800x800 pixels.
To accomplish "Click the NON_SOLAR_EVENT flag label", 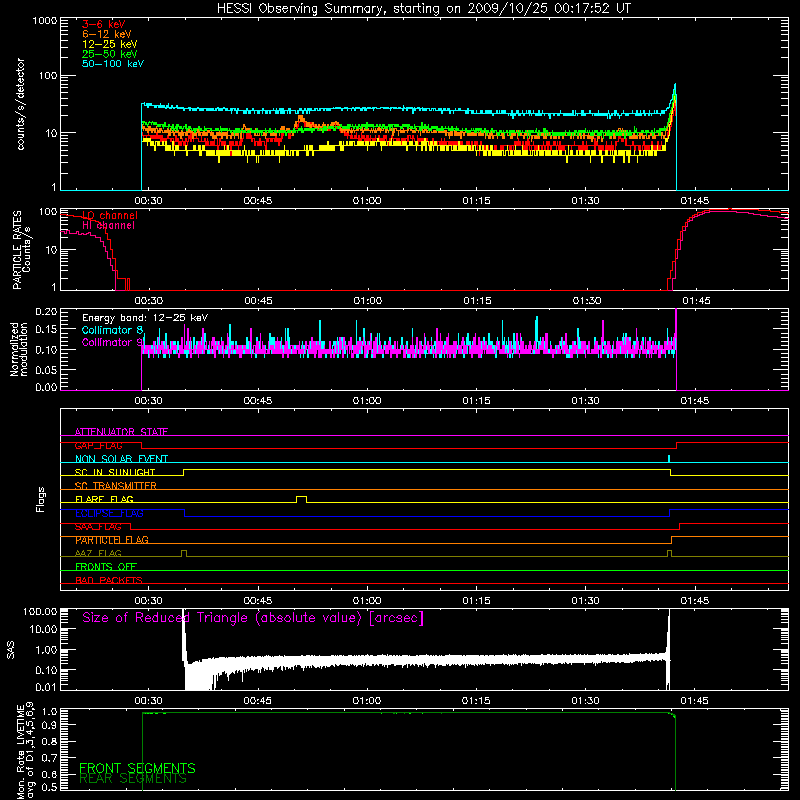I will (x=121, y=459).
